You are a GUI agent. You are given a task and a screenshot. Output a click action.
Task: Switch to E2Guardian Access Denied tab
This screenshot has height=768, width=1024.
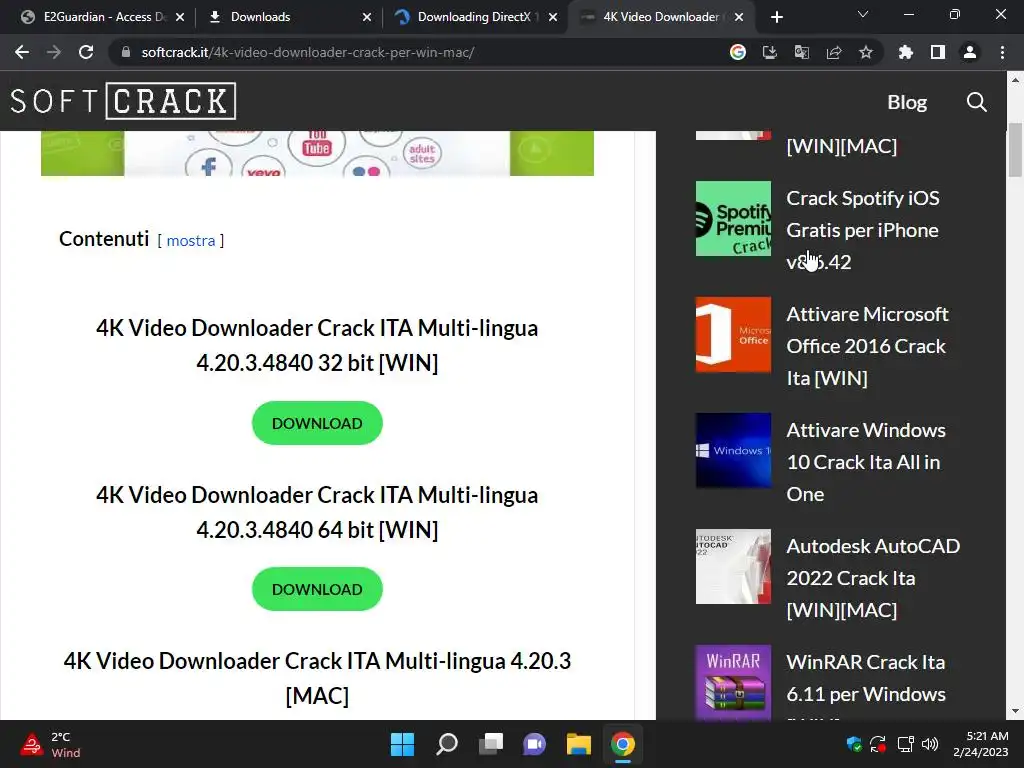pos(103,17)
